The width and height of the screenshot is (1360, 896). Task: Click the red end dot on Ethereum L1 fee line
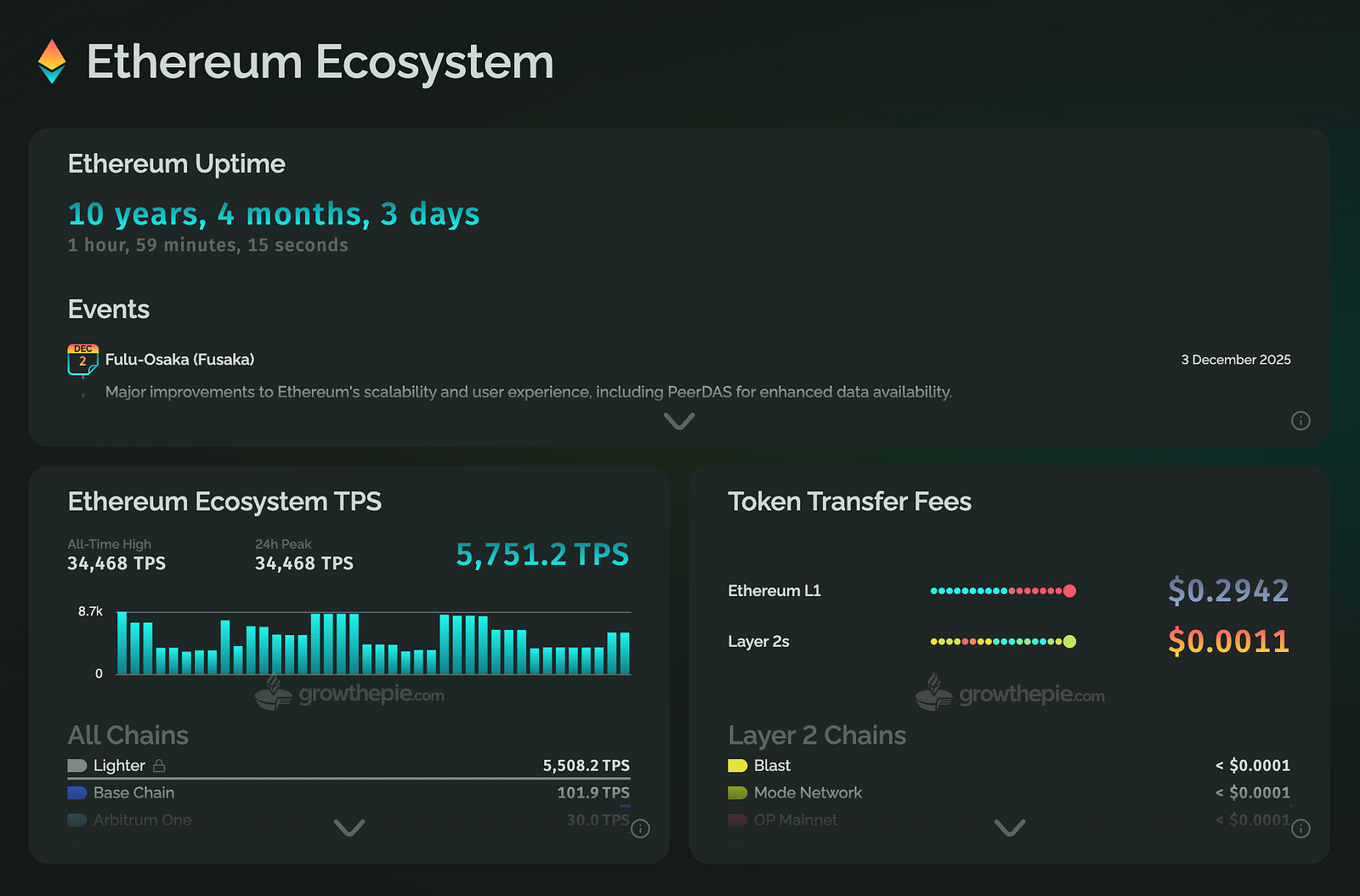pyautogui.click(x=1069, y=591)
